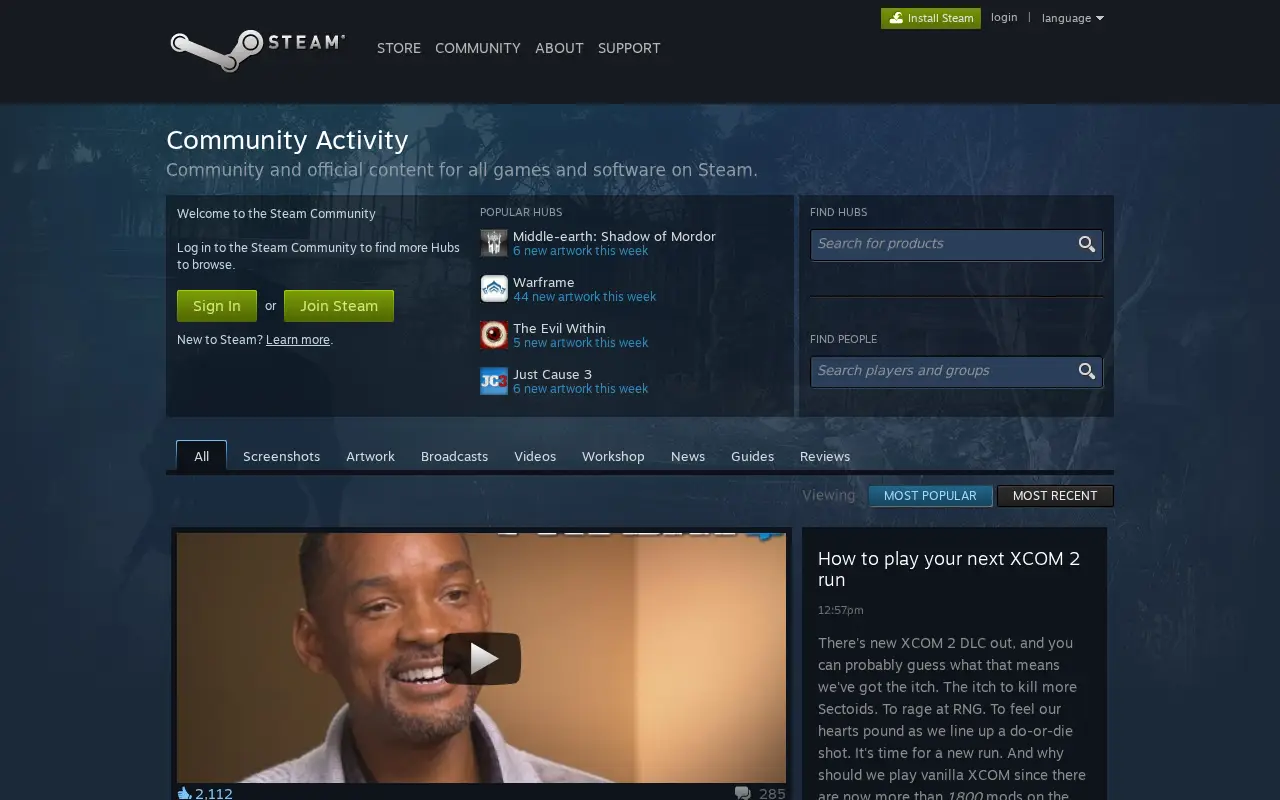Select the All tab
The height and width of the screenshot is (800, 1280).
tap(202, 456)
